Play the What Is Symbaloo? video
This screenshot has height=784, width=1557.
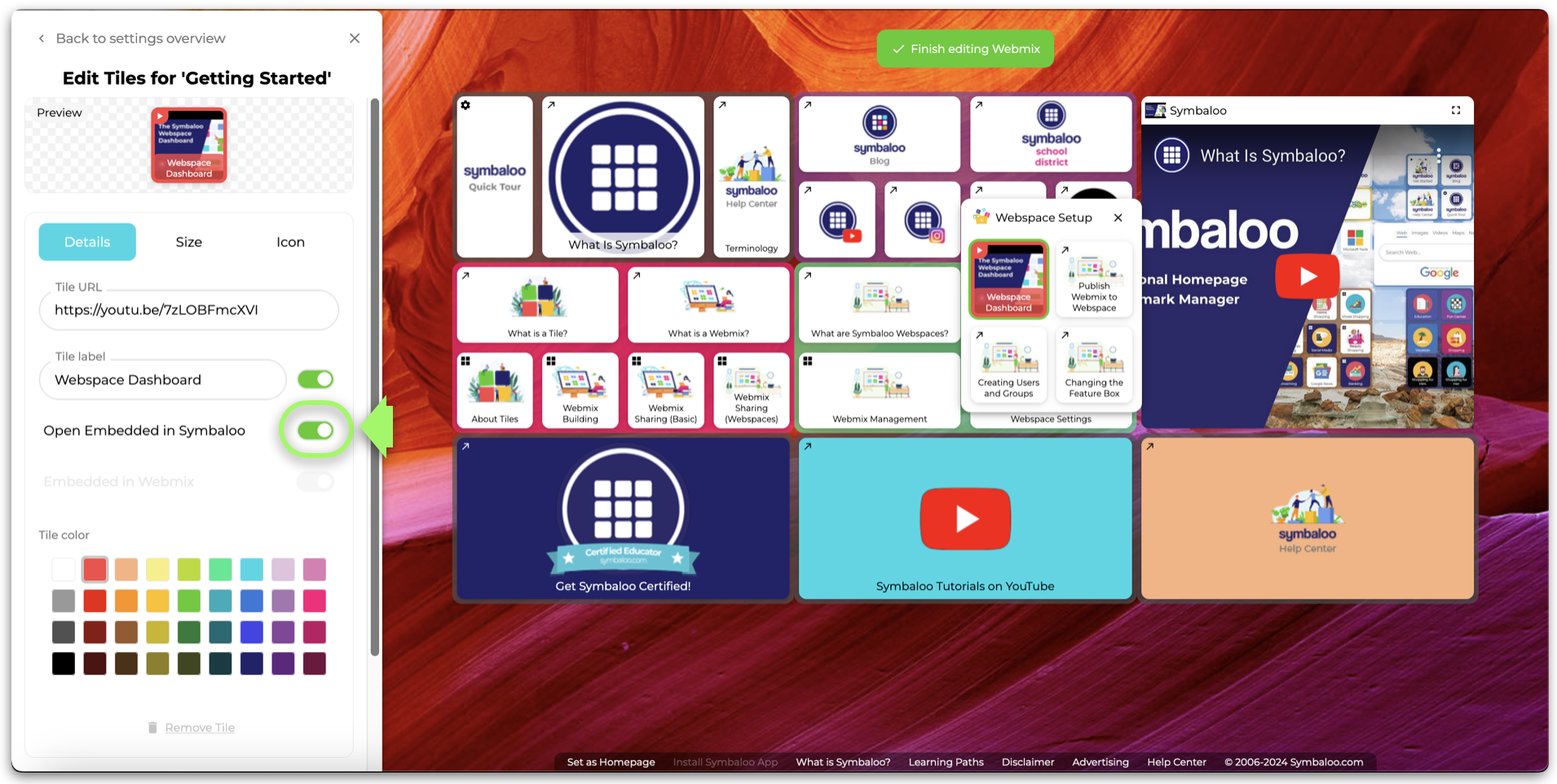coord(1308,276)
